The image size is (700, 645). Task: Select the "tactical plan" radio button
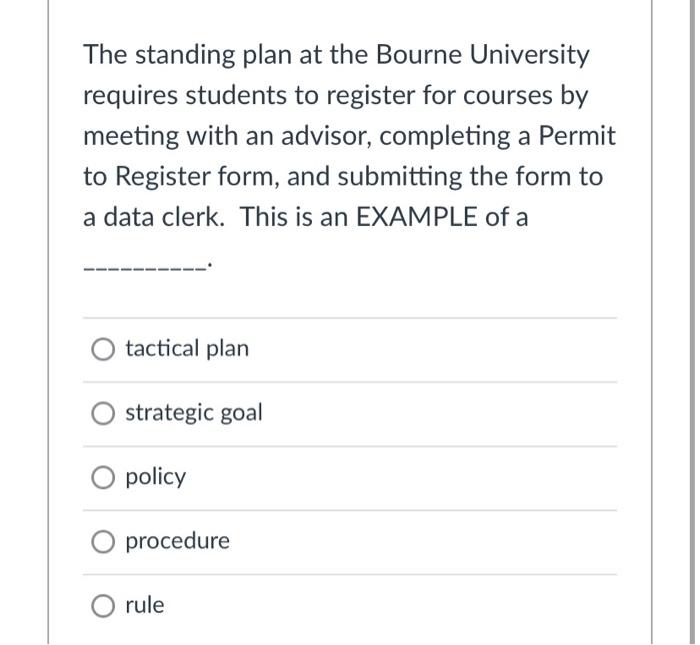(103, 349)
